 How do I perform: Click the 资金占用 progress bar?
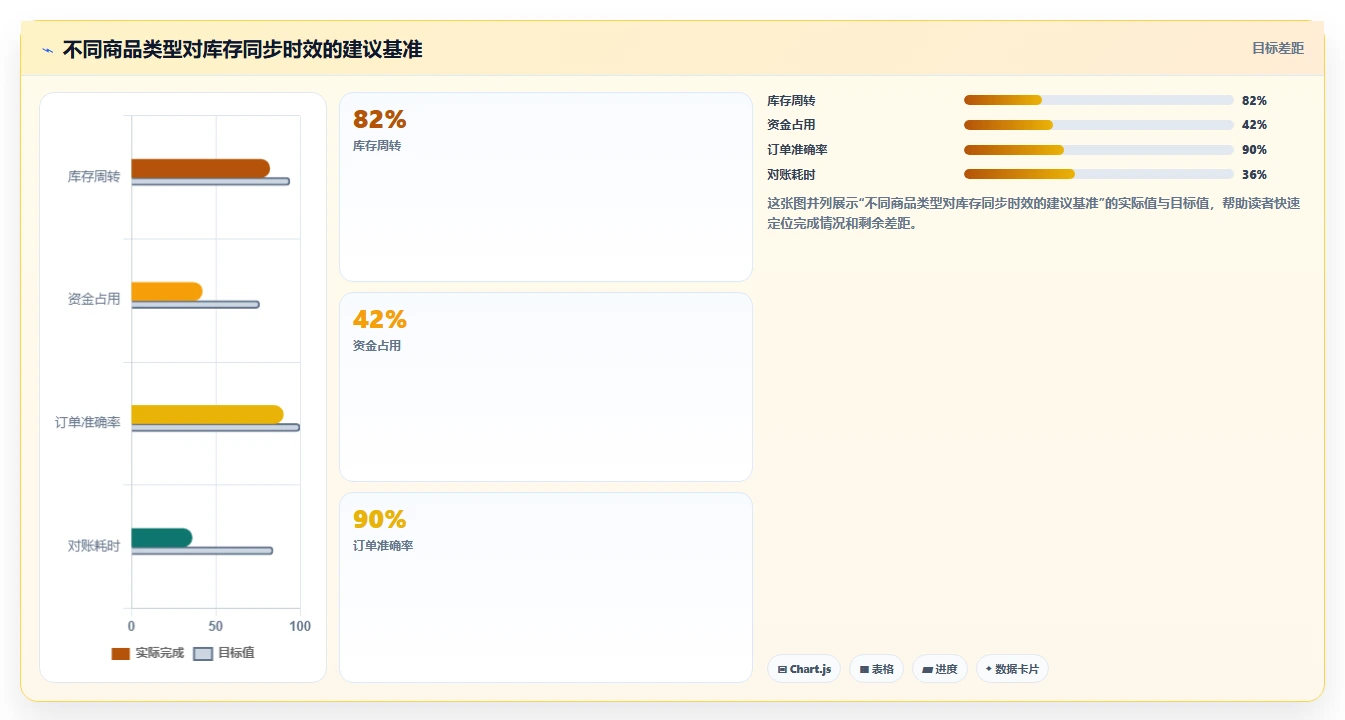1098,125
